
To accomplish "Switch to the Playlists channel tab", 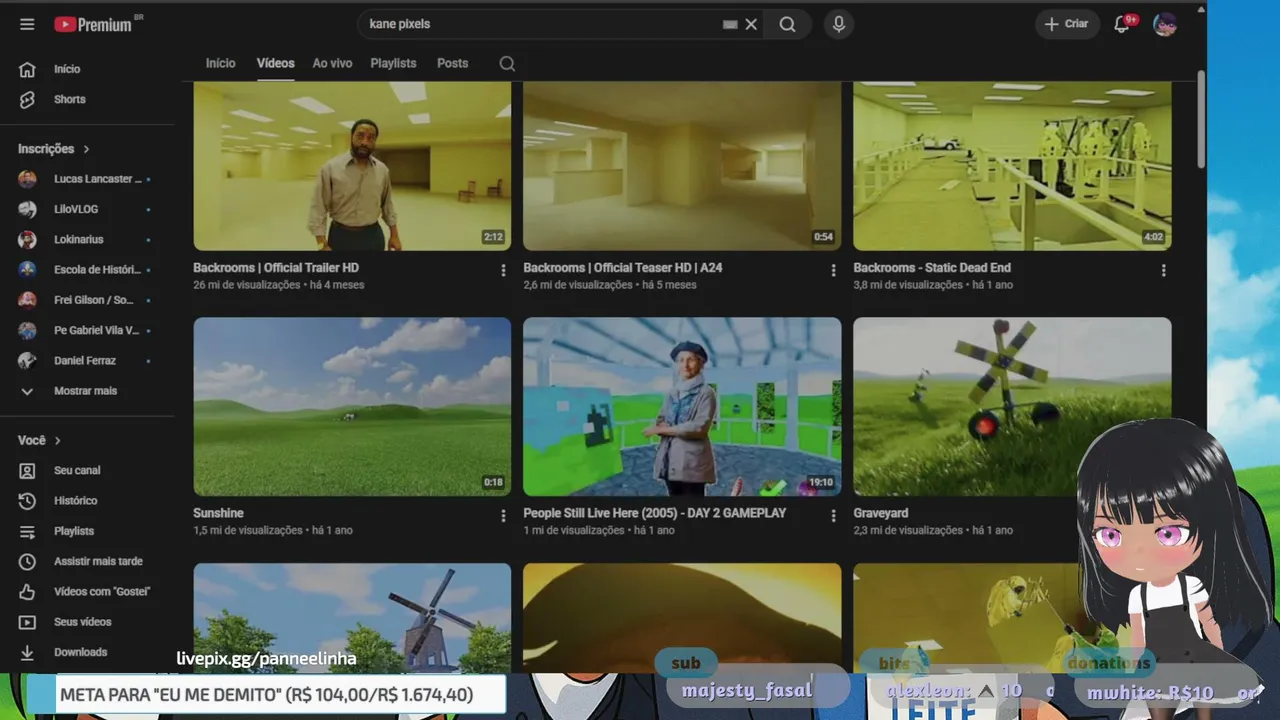I will click(x=393, y=63).
